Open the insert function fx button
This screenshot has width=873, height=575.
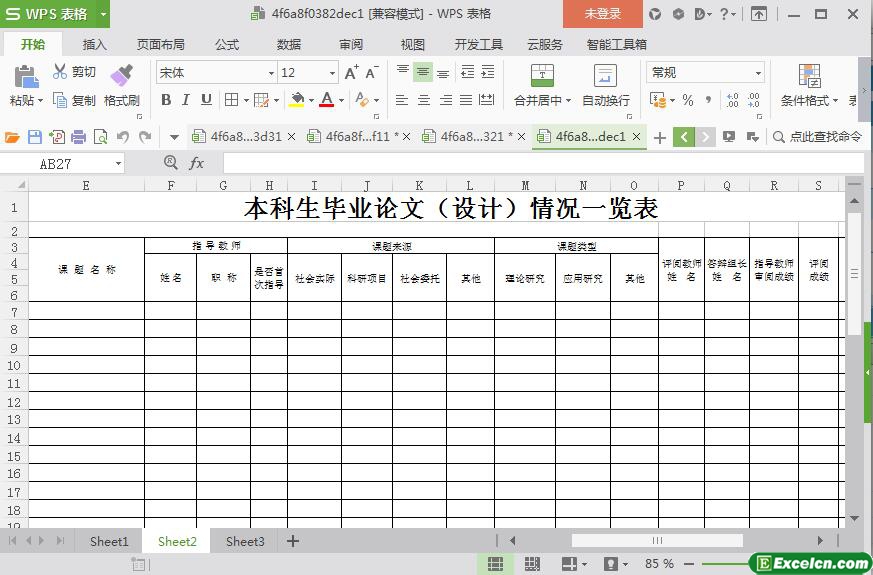point(197,163)
